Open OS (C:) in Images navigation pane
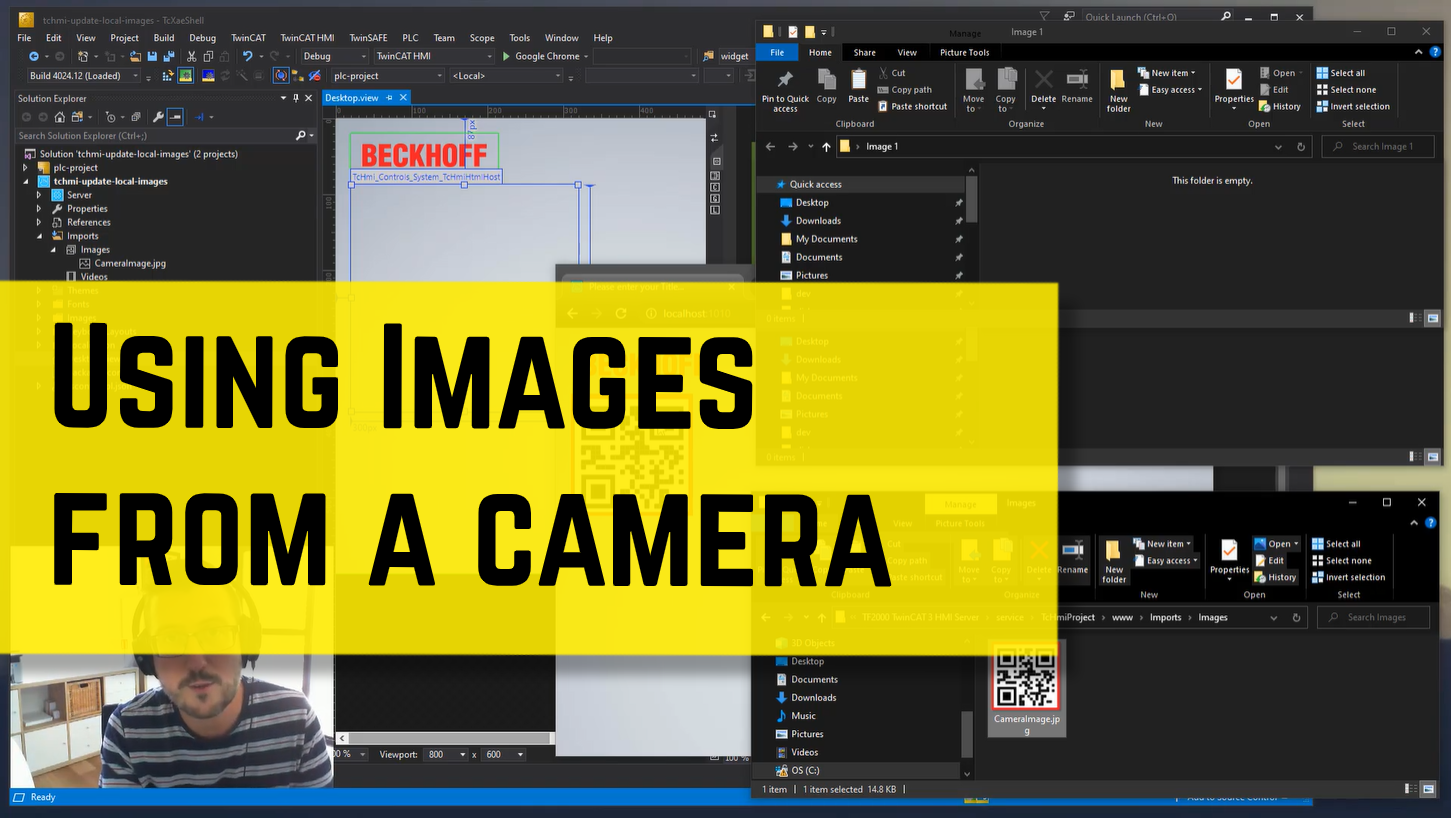Image resolution: width=1451 pixels, height=818 pixels. point(805,771)
